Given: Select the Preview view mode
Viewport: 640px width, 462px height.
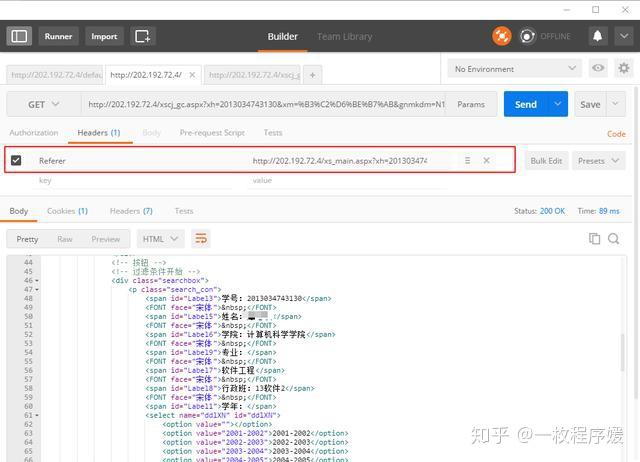Looking at the screenshot, I should [106, 239].
